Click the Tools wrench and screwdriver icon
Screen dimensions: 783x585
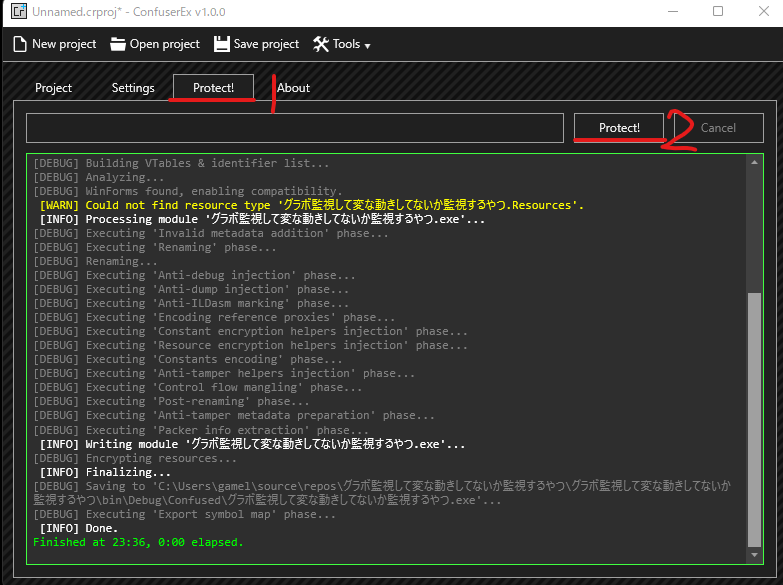(x=321, y=44)
